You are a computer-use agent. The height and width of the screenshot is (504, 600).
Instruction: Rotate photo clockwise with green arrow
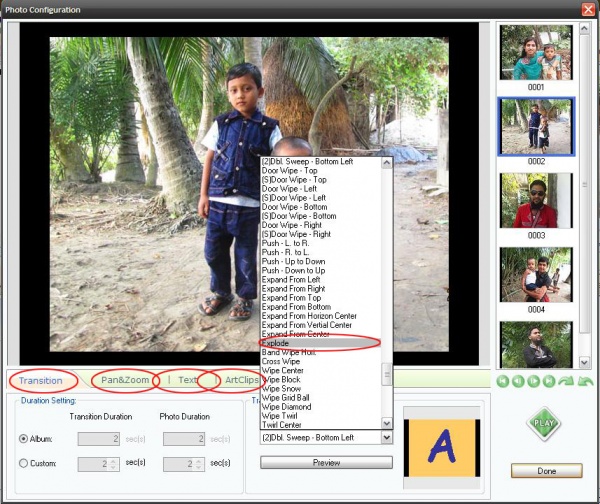click(566, 381)
